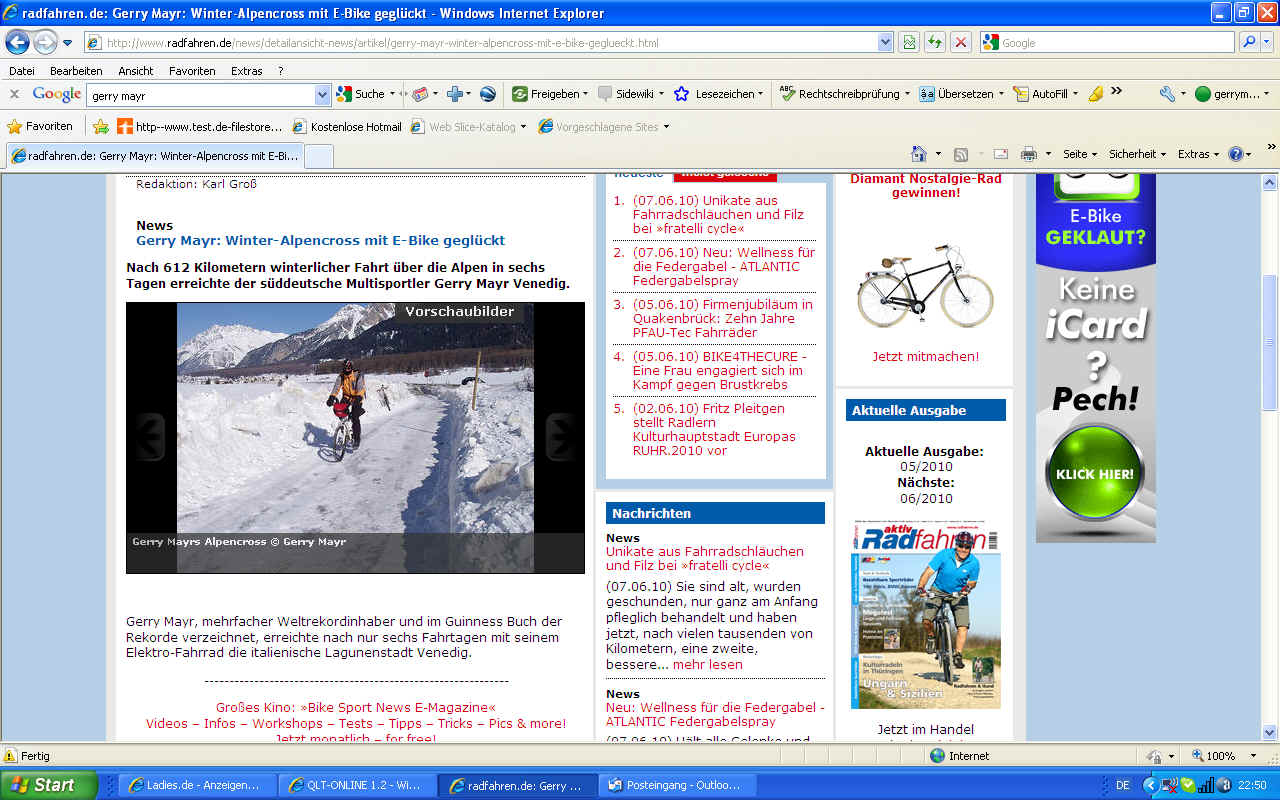Switch to Posteingang Outlook taskbar window
The height and width of the screenshot is (800, 1280).
click(x=677, y=785)
